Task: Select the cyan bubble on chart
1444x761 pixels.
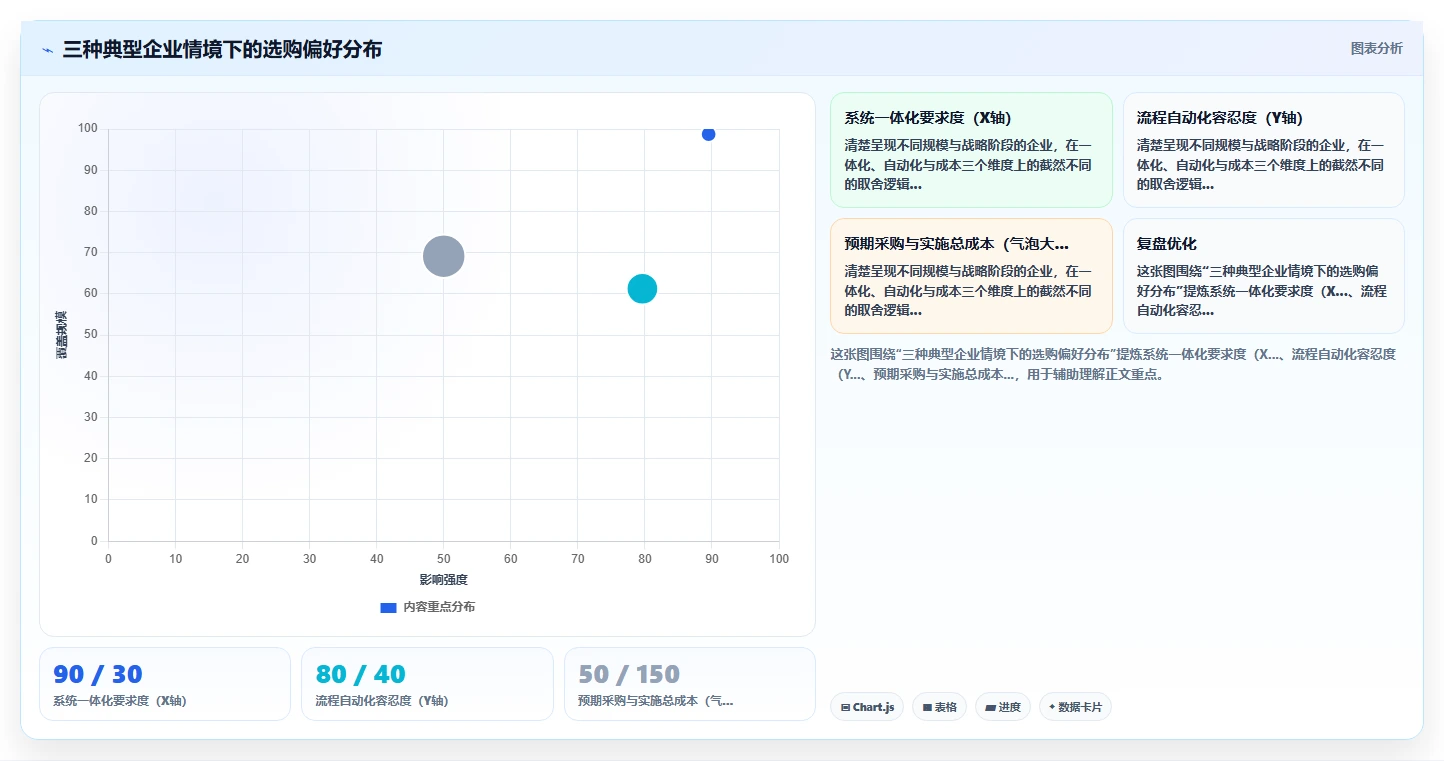Action: (642, 289)
